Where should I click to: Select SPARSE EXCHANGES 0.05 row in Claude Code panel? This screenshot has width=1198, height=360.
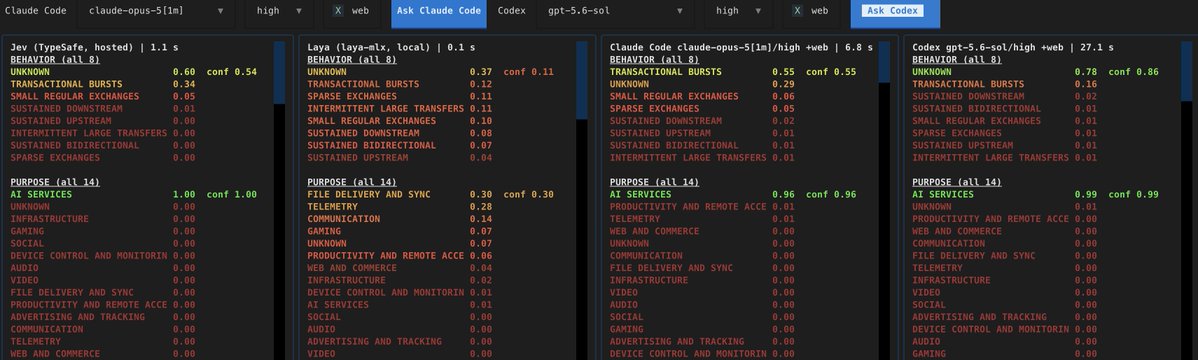[702, 109]
